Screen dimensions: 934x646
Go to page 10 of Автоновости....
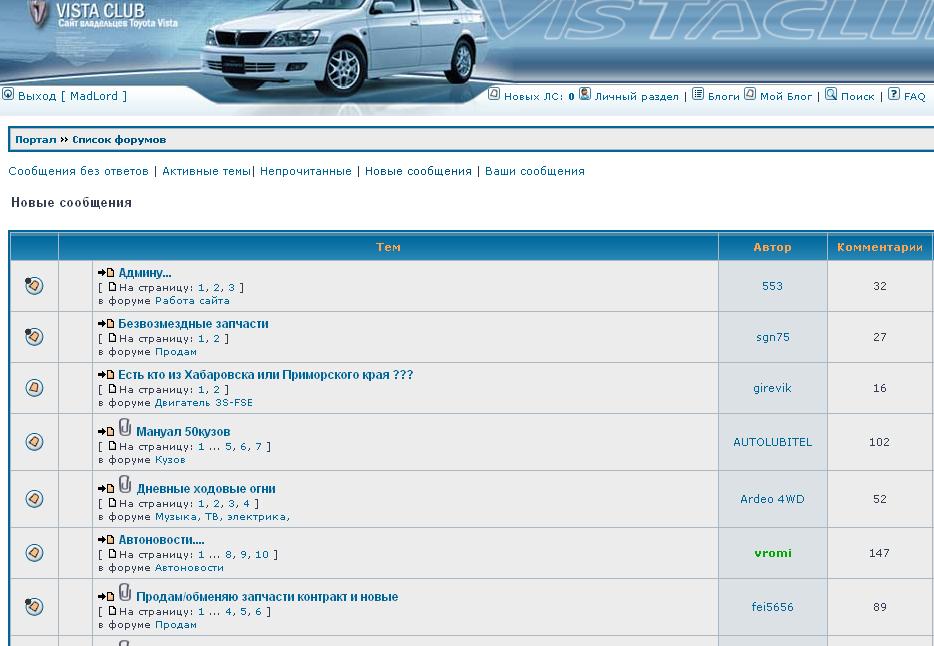[262, 554]
